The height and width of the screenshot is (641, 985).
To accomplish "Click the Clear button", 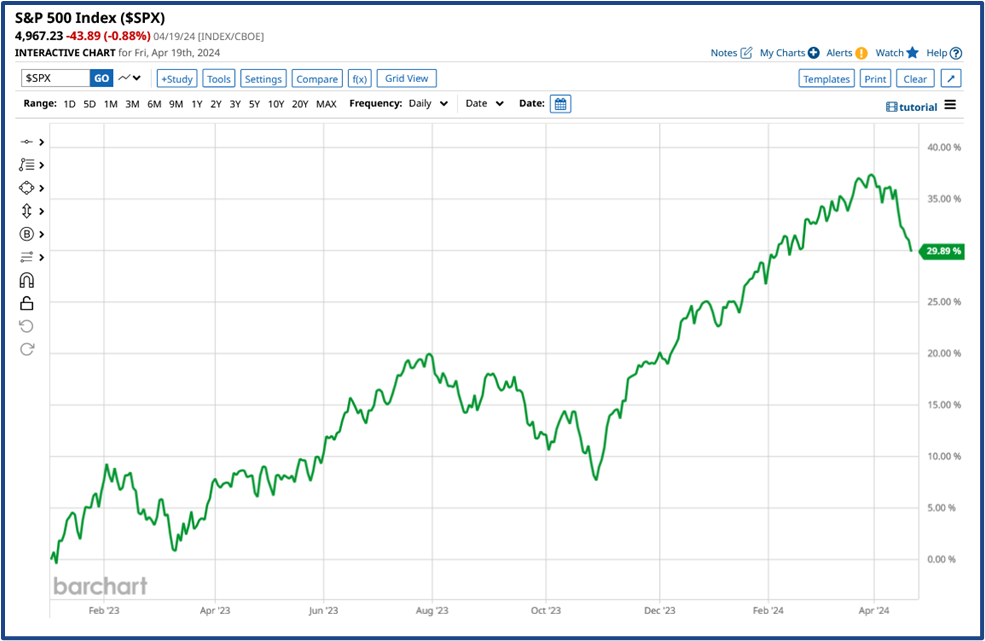I will point(915,77).
